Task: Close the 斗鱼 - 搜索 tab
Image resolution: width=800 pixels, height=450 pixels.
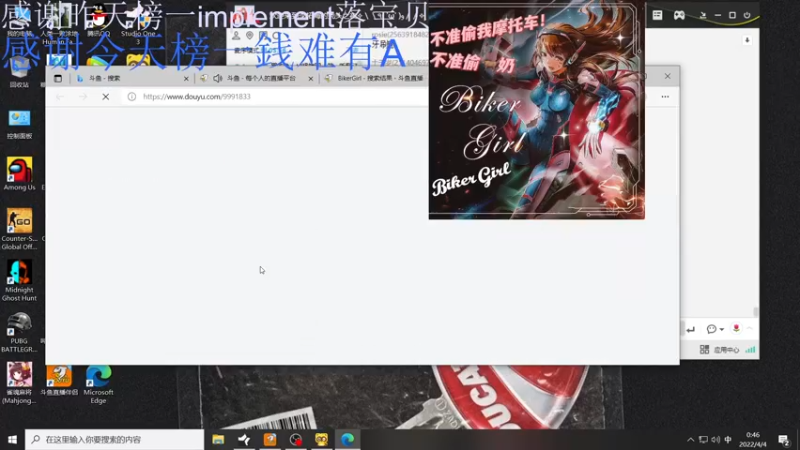Action: (186, 79)
